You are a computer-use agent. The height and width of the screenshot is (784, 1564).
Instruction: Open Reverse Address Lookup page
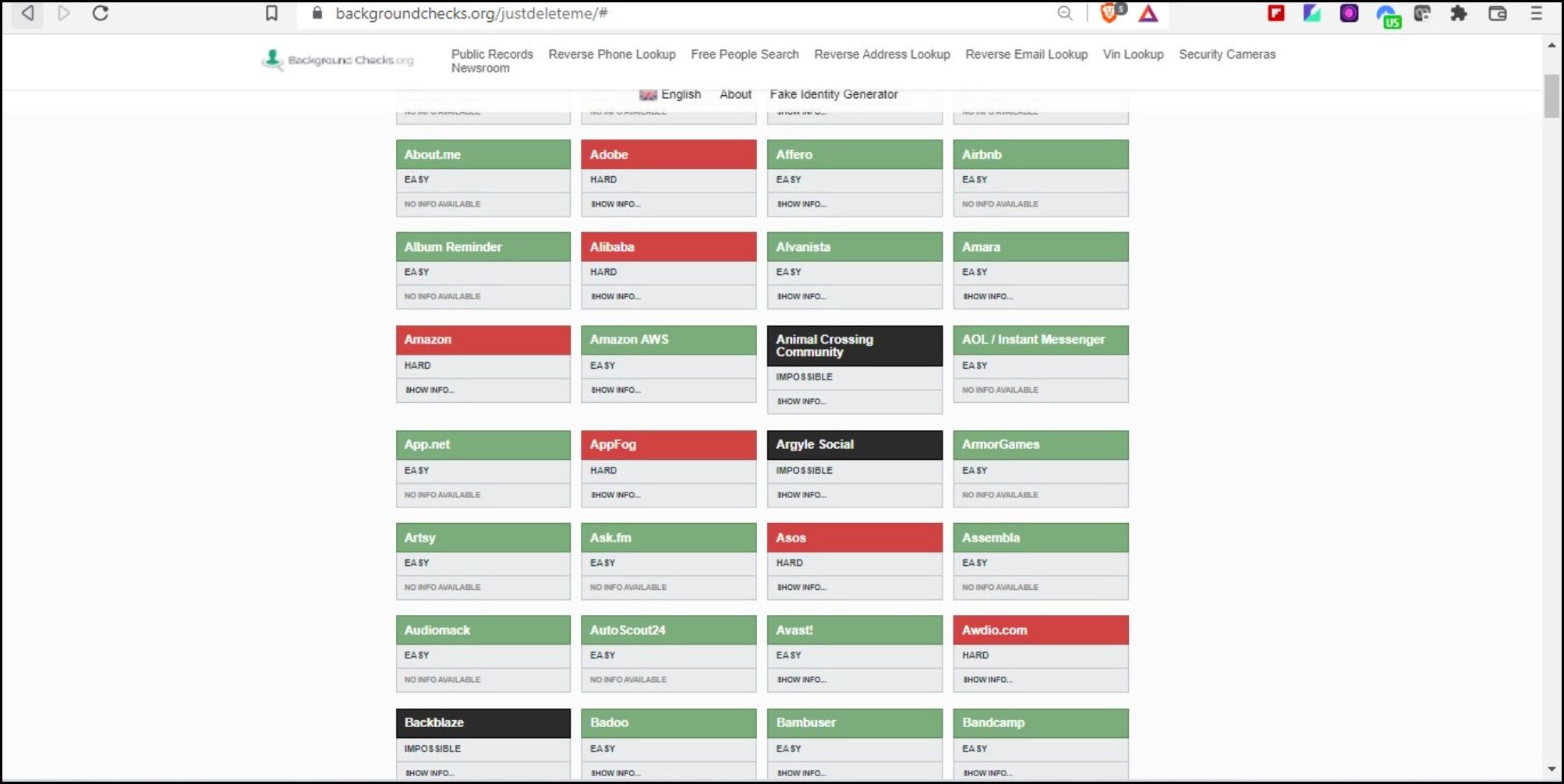point(882,55)
